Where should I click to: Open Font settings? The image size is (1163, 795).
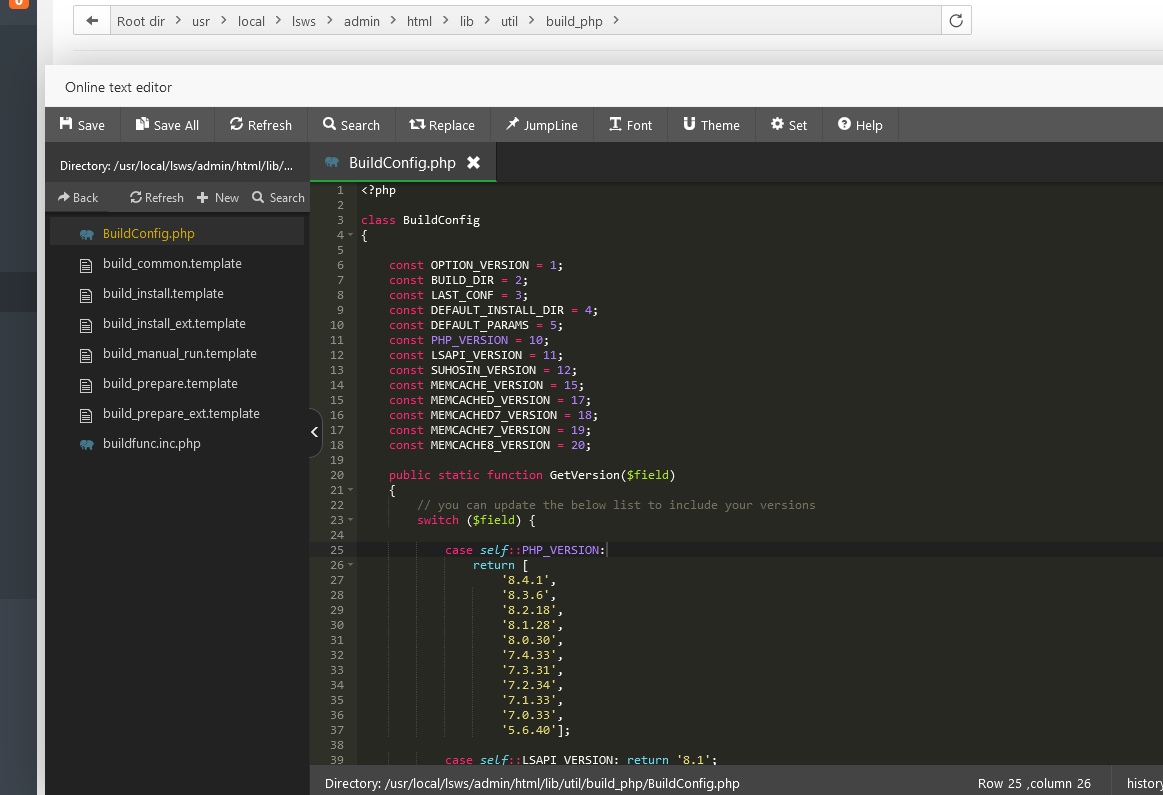click(630, 125)
